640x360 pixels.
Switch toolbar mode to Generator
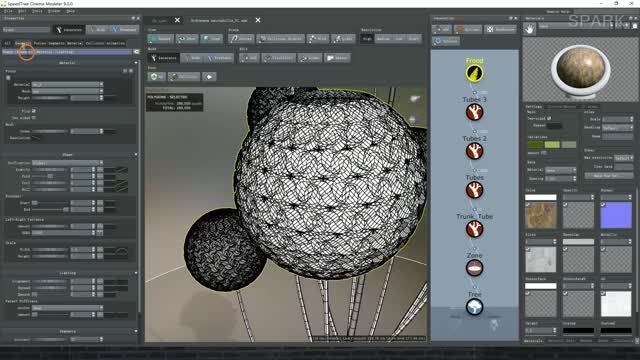point(163,58)
